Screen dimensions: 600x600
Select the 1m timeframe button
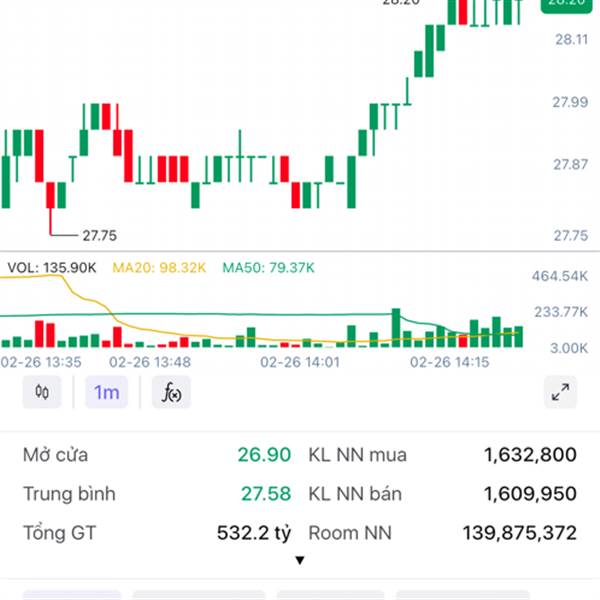coord(106,392)
